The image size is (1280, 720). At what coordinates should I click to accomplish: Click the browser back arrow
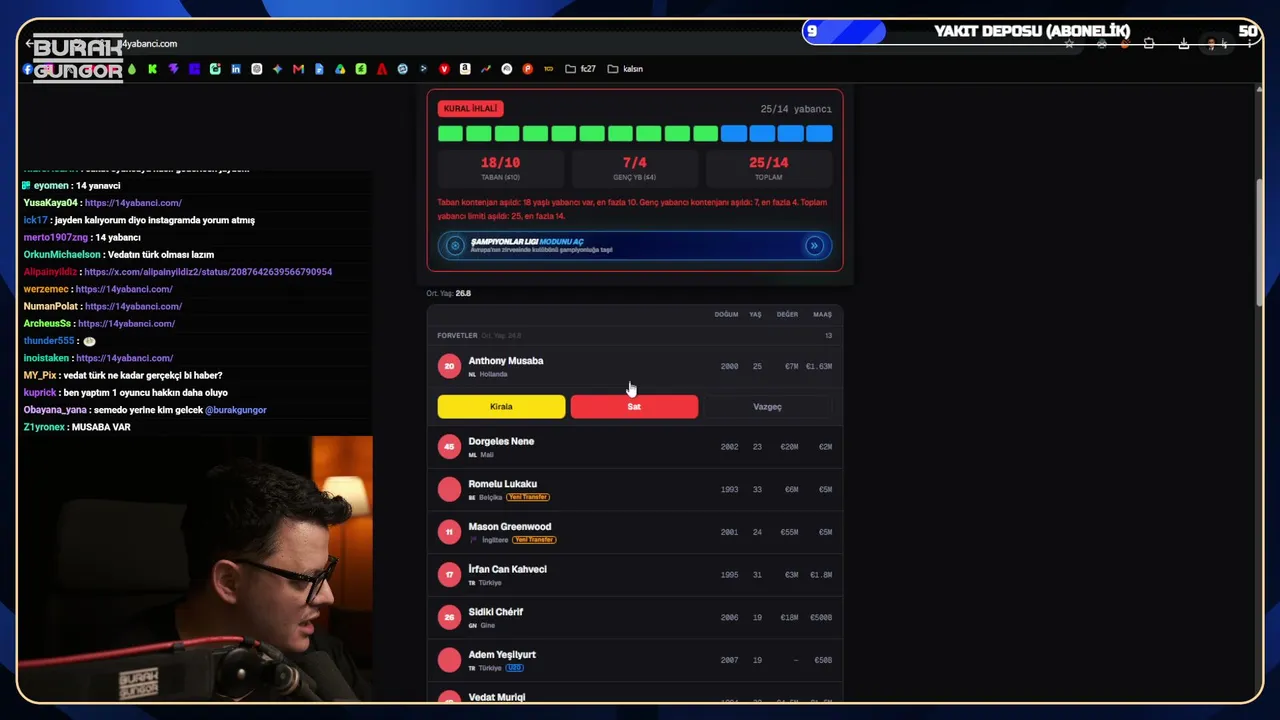[x=29, y=44]
